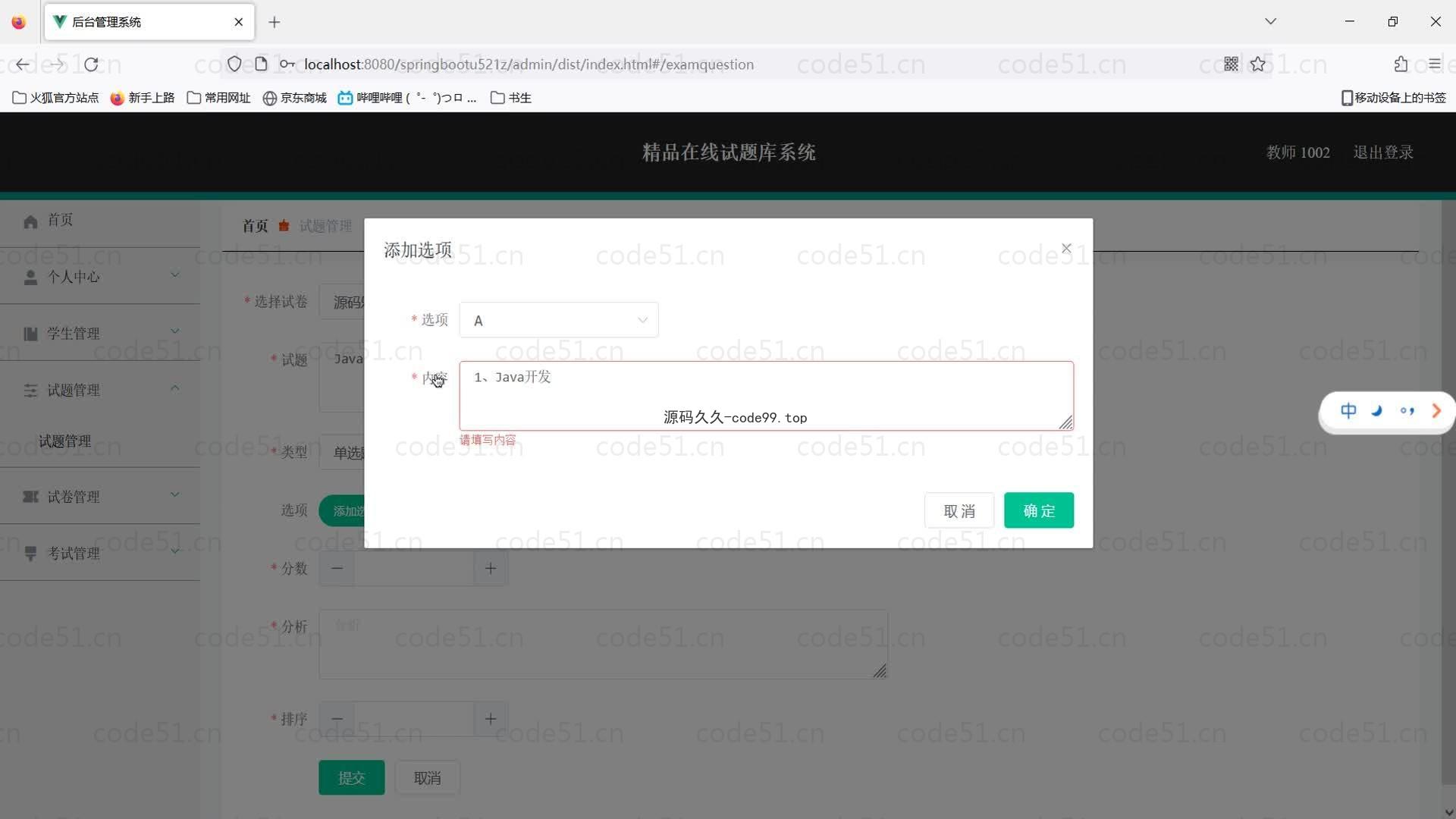Click the 个人中心 person icon

30,278
